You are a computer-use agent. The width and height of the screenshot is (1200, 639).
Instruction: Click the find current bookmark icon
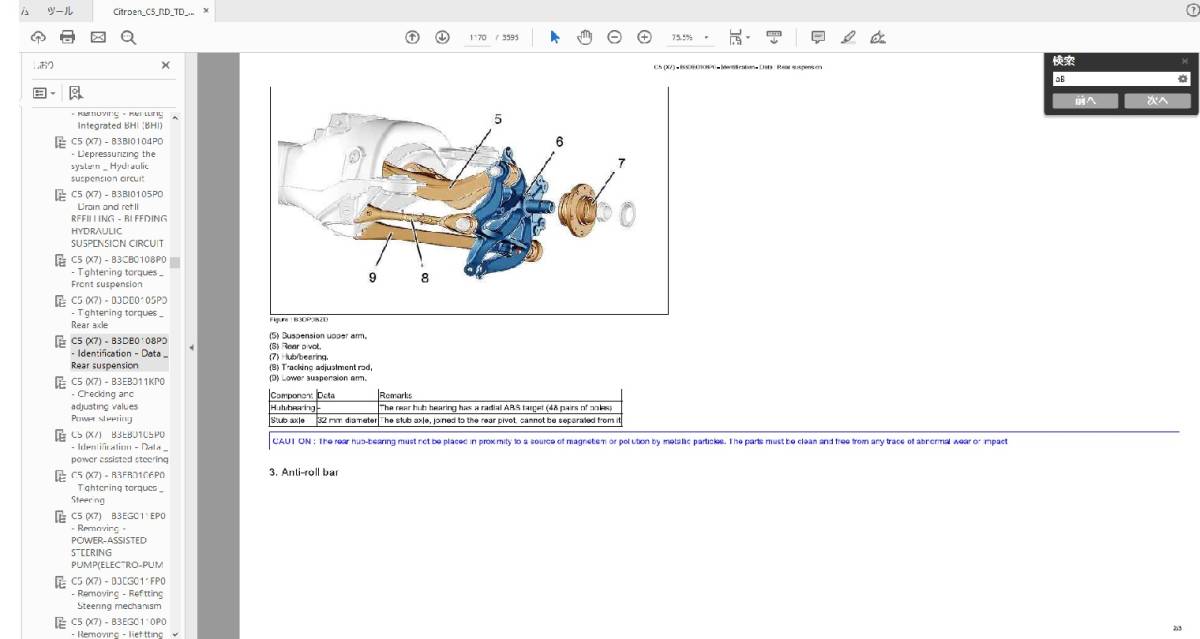tap(76, 93)
